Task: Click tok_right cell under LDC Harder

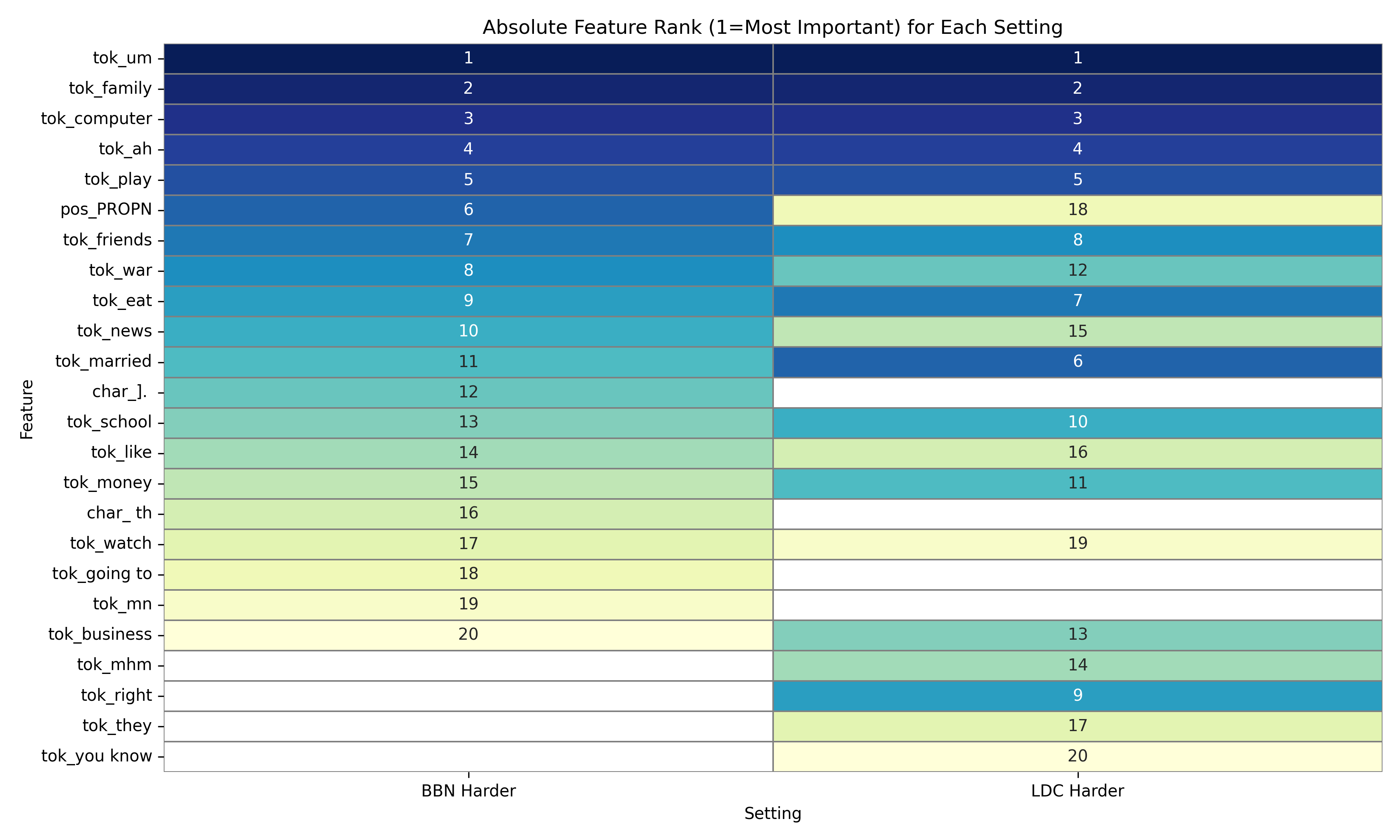Action: point(1077,695)
